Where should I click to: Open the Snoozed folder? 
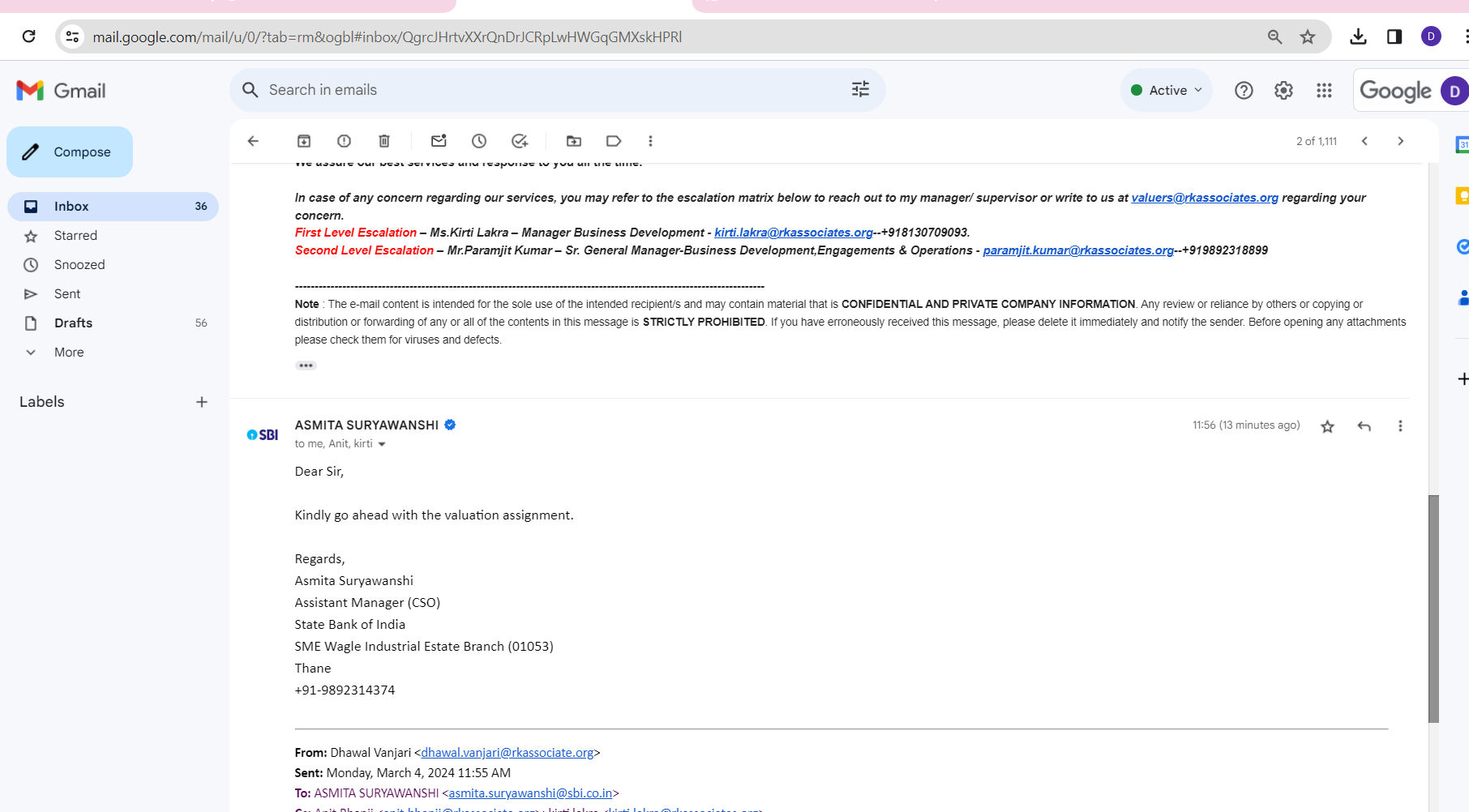[113, 264]
